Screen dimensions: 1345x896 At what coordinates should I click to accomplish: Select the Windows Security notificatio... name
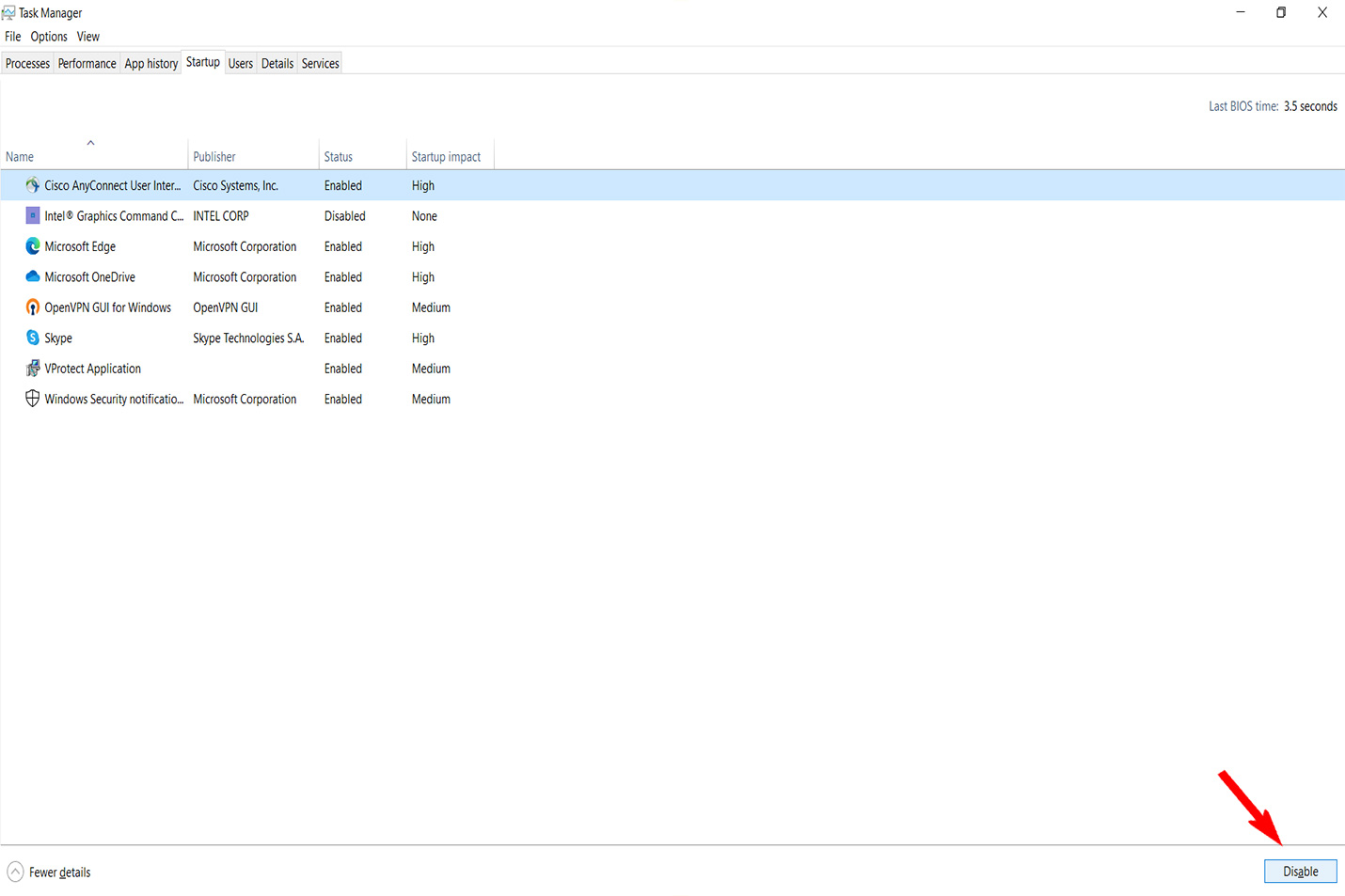(114, 399)
